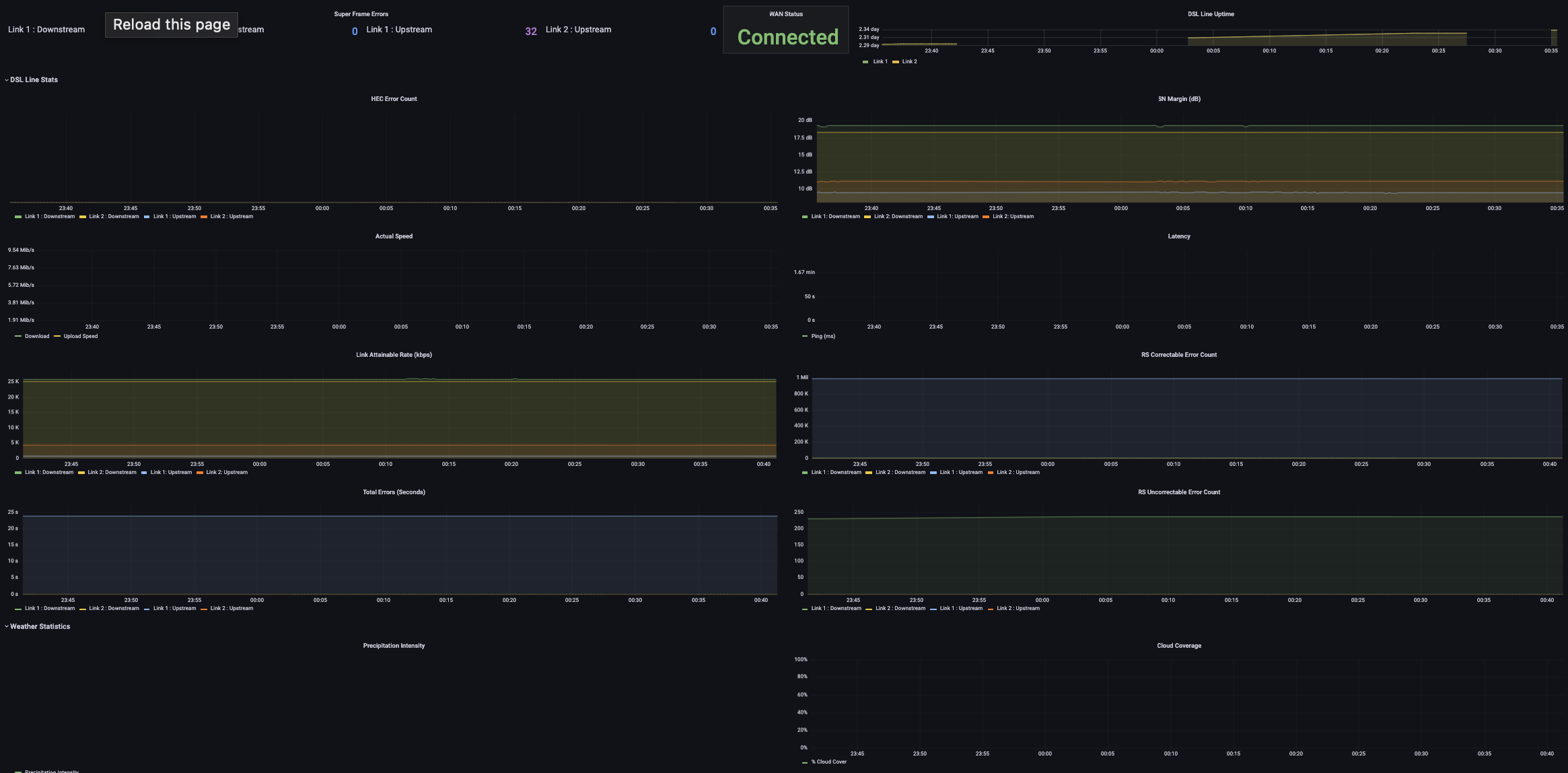1568x773 pixels.
Task: Open the Latency panel title menu
Action: click(1178, 236)
